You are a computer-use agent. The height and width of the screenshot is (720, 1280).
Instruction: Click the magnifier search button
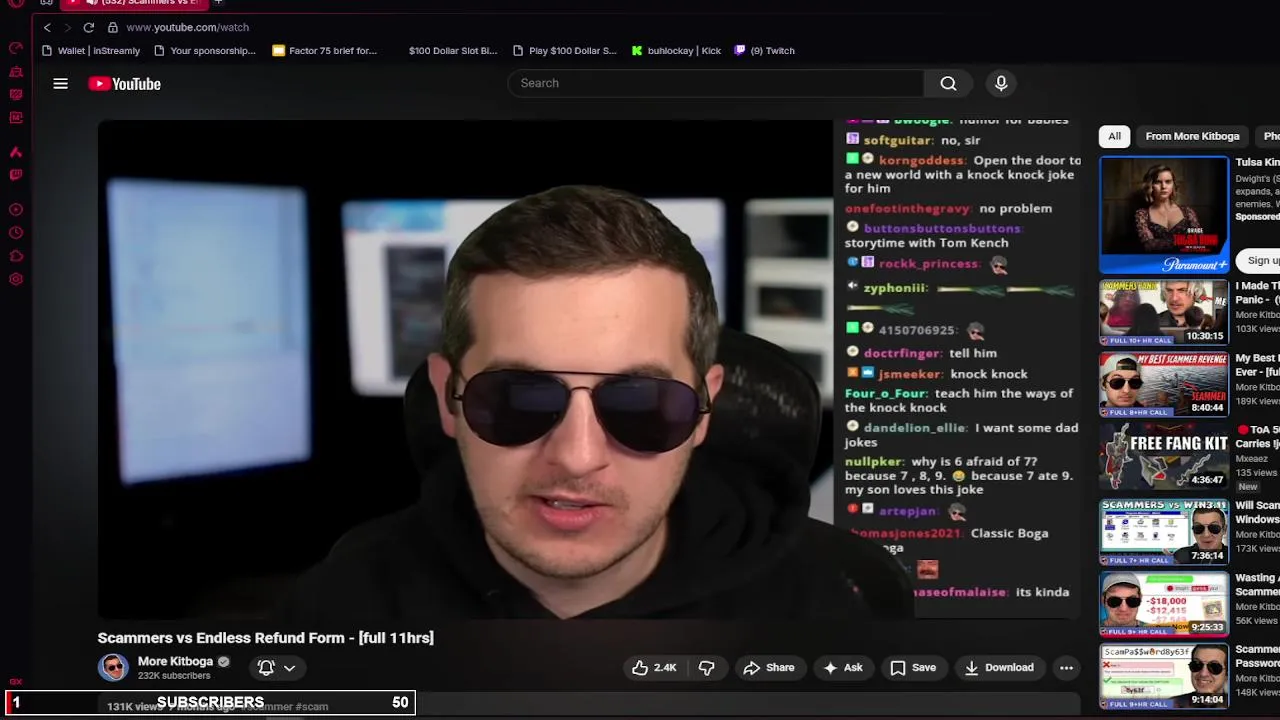coord(948,83)
